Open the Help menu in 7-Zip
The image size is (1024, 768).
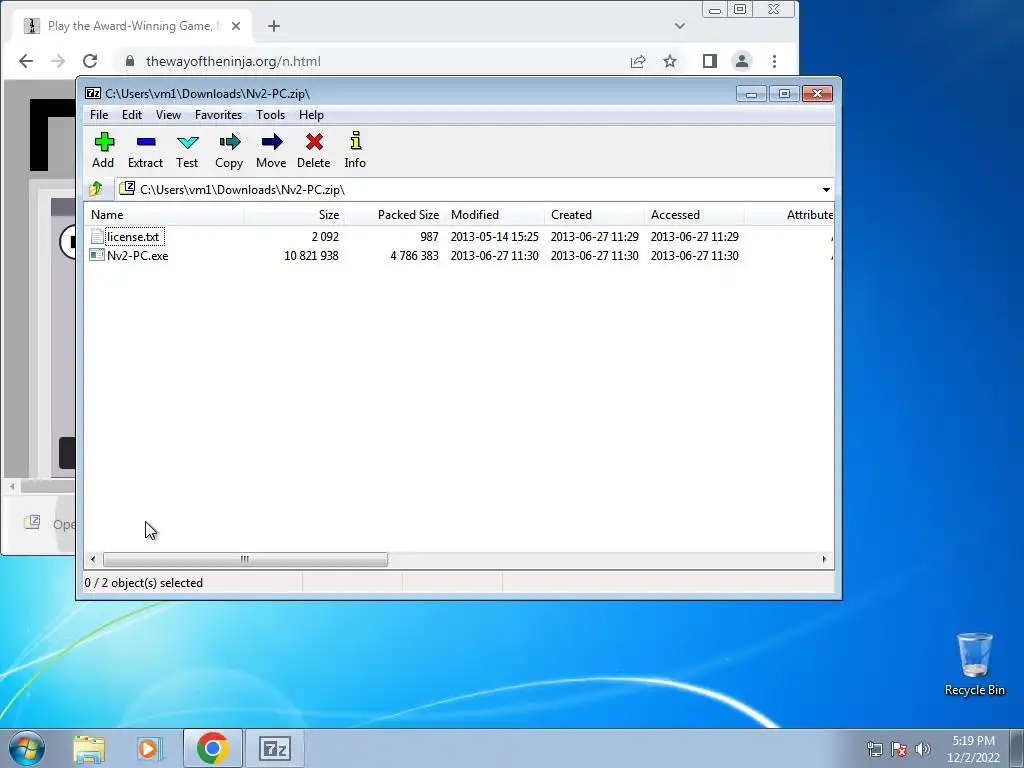[x=312, y=115]
